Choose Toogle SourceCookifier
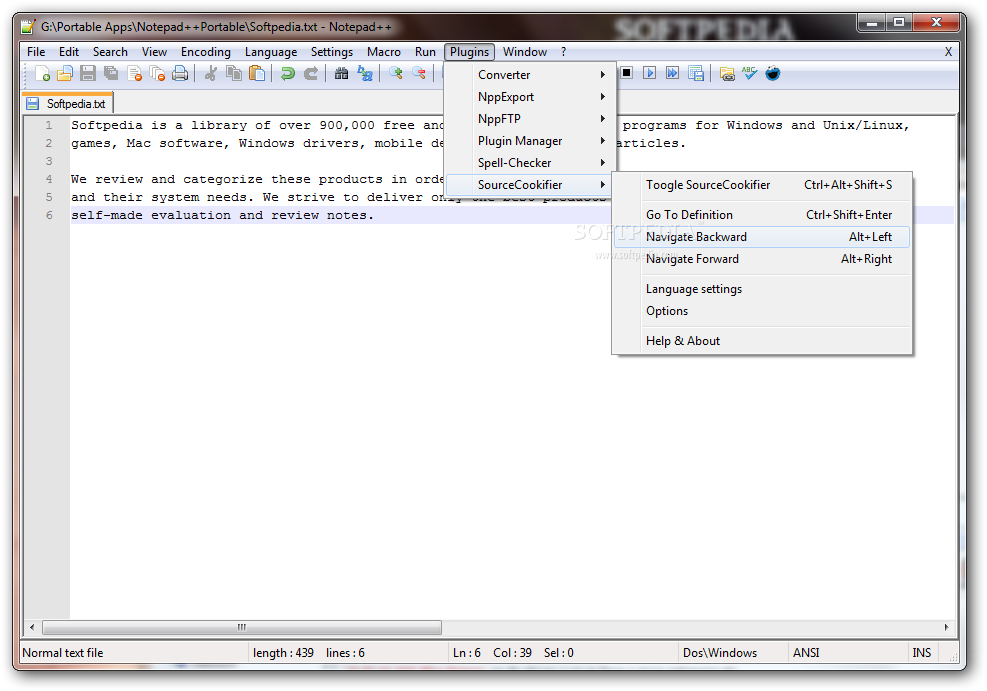987x691 pixels. pyautogui.click(x=762, y=185)
